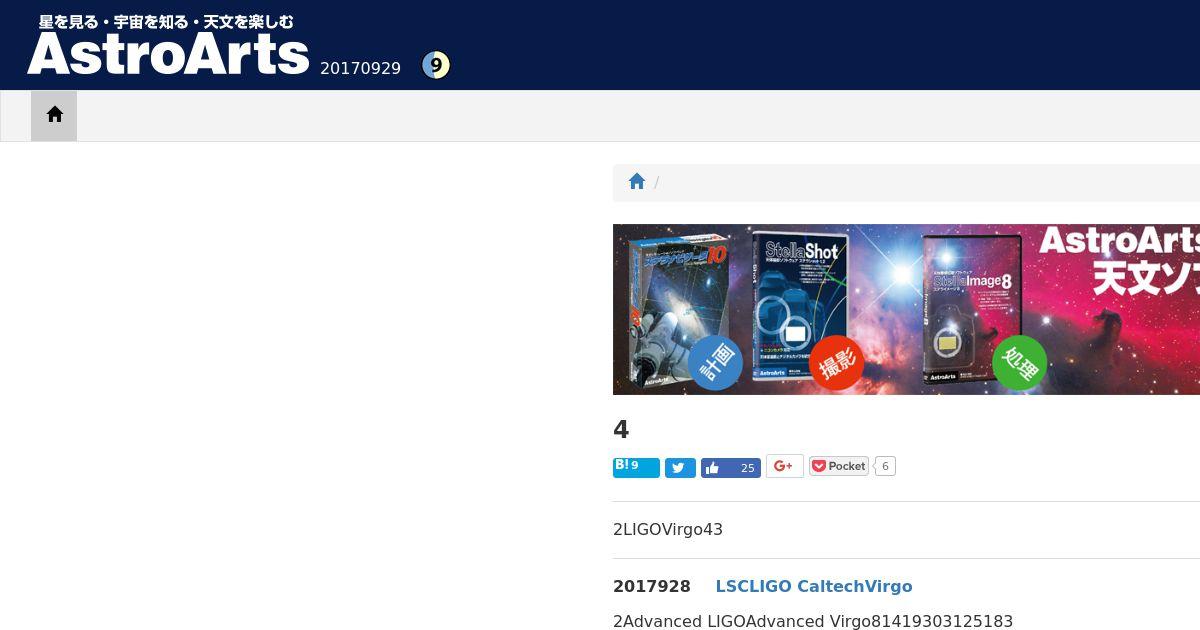The image size is (1200, 630).
Task: Open the home icon in navigation bar
Action: point(54,115)
